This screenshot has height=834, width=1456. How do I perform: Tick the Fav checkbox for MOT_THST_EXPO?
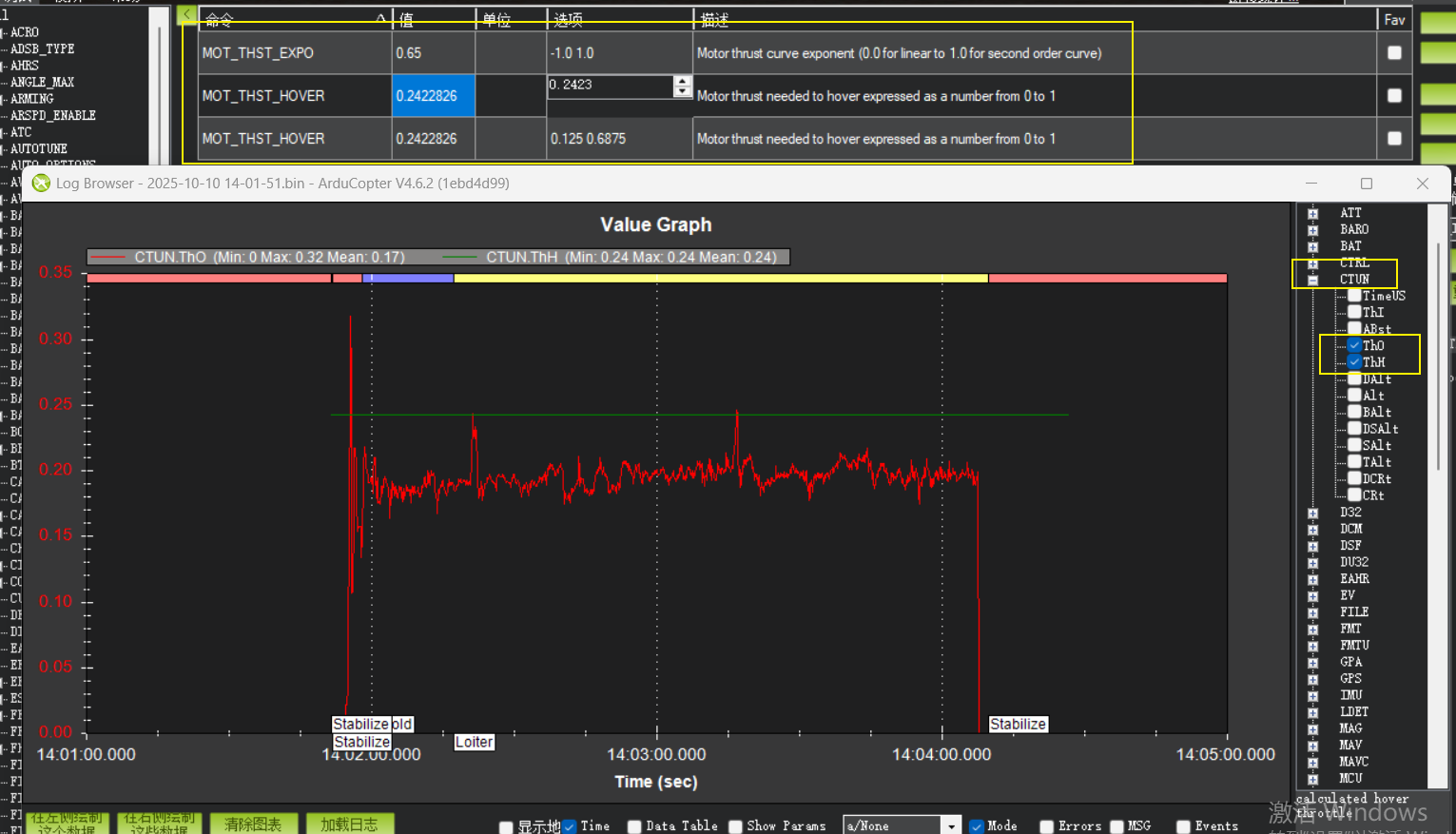(1394, 53)
